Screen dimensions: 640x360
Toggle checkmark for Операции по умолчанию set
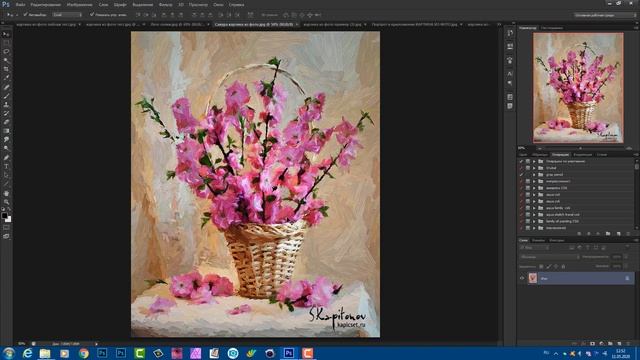pyautogui.click(x=522, y=161)
